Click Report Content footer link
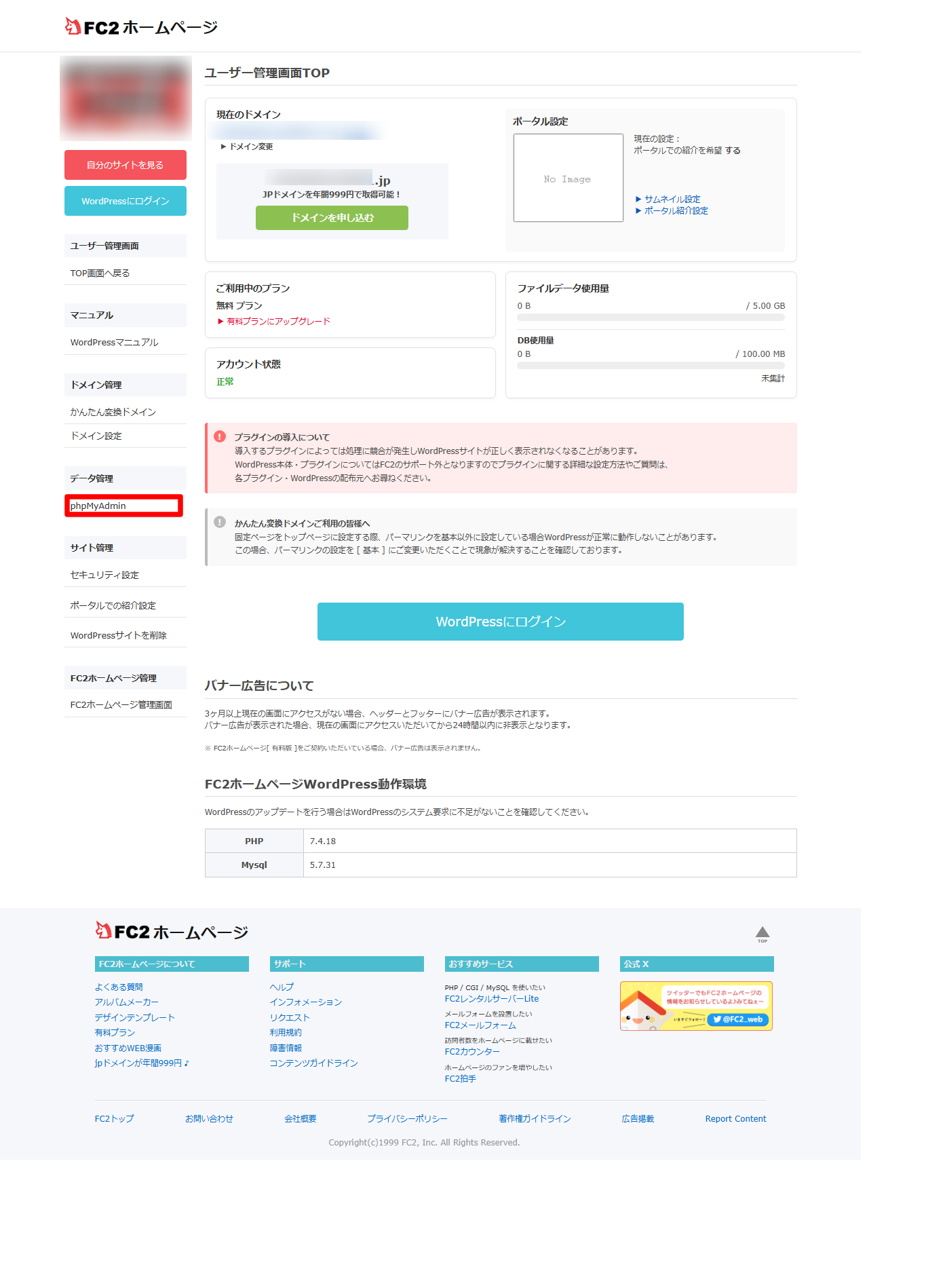The height and width of the screenshot is (1288, 945). click(x=735, y=1118)
